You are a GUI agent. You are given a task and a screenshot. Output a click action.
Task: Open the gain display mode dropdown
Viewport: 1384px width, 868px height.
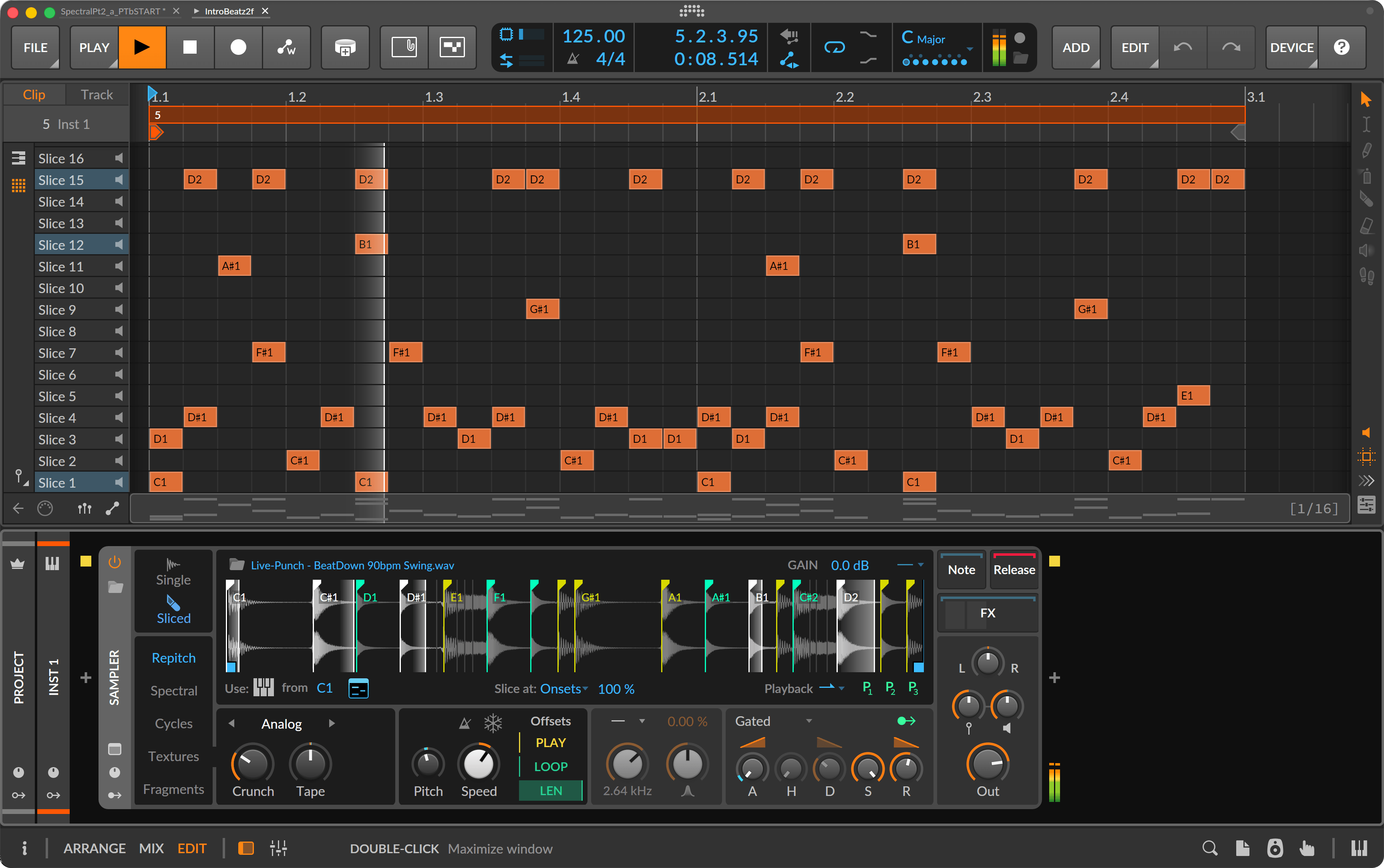910,565
